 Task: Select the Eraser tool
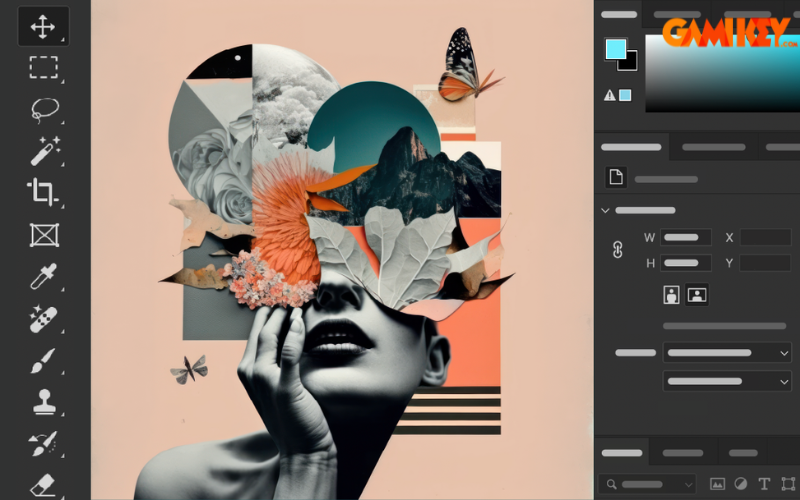(x=43, y=485)
